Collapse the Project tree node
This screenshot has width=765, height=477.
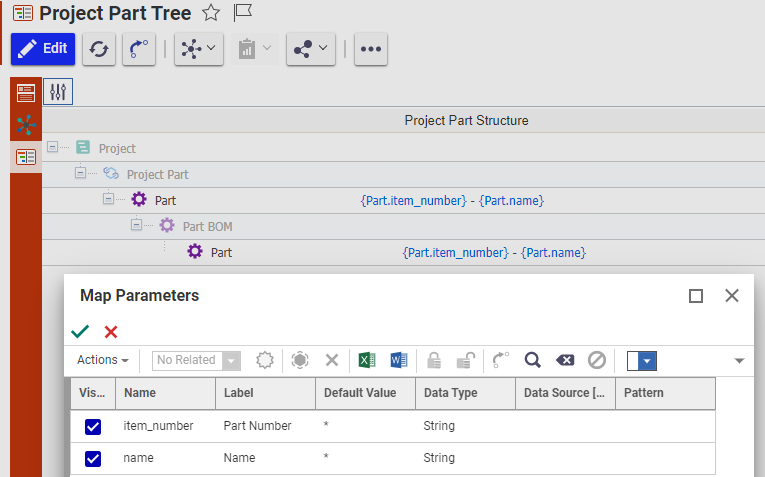(x=52, y=148)
